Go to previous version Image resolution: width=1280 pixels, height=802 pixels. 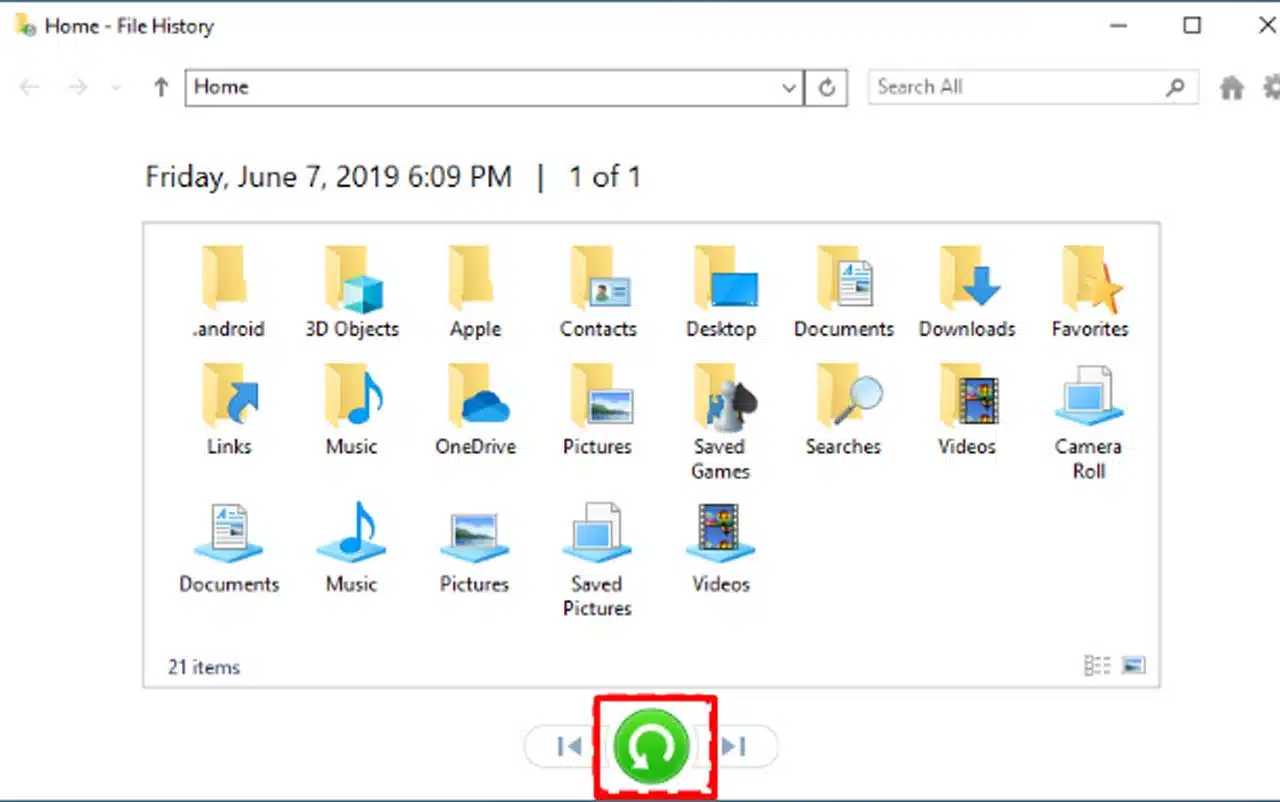click(569, 746)
